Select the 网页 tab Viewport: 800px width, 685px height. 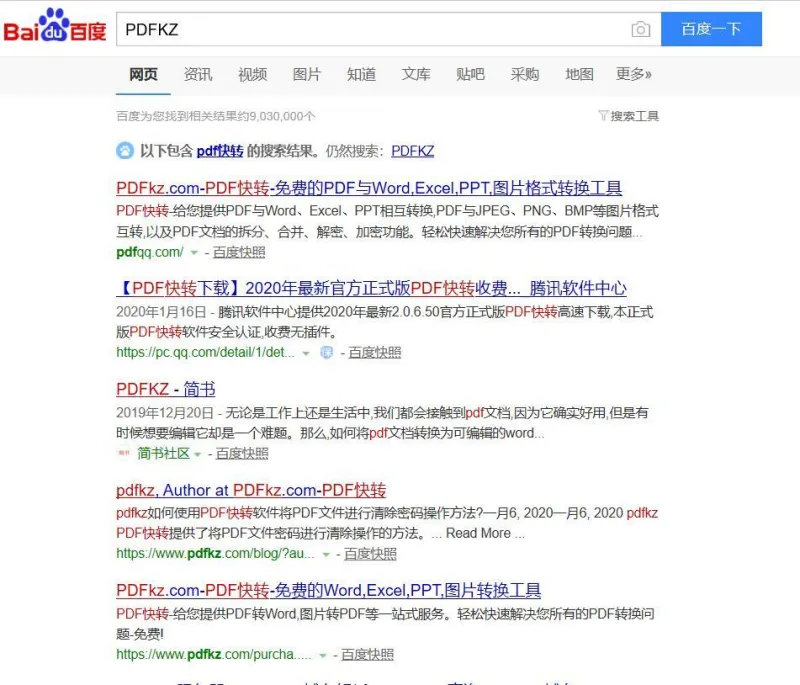click(x=143, y=74)
